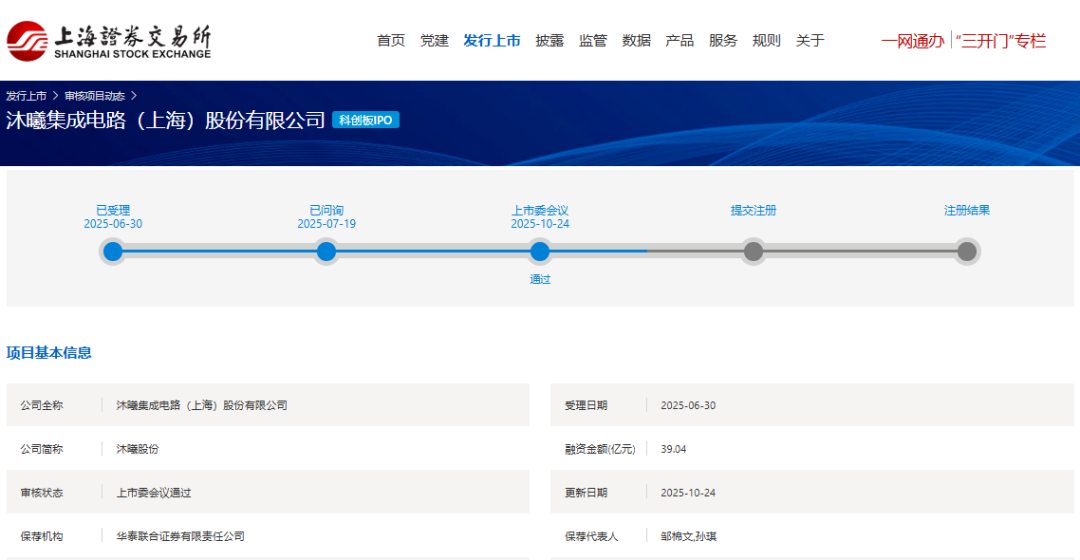This screenshot has width=1080, height=560.
Task: Open the 服务 menu item
Action: pyautogui.click(x=723, y=41)
